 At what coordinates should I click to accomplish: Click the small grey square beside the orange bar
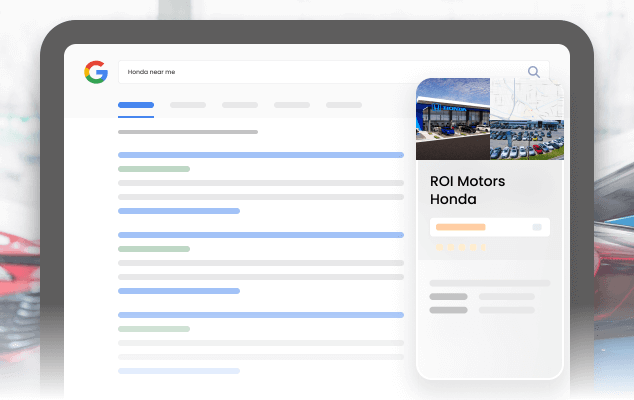coord(537,227)
